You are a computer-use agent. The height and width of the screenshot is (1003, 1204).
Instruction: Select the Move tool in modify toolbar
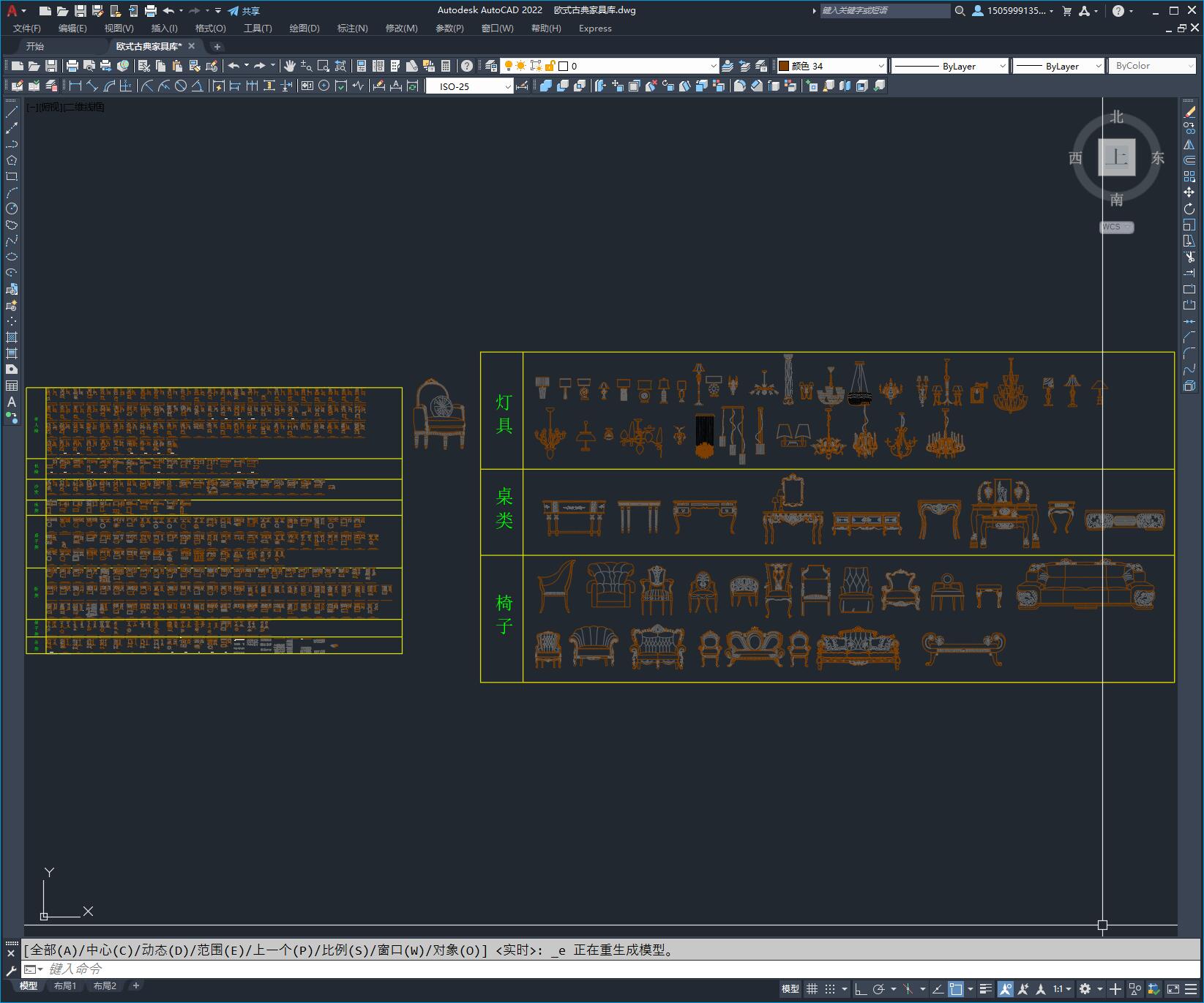click(x=1189, y=192)
